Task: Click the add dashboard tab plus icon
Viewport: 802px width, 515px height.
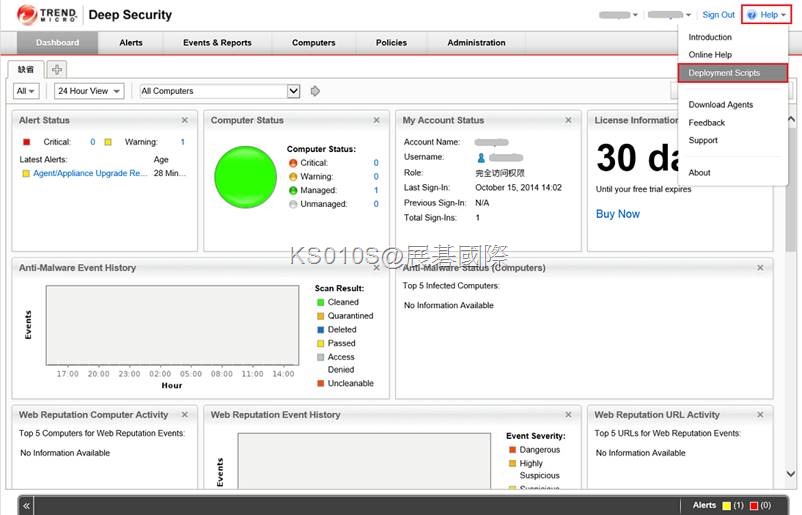Action: (x=57, y=69)
